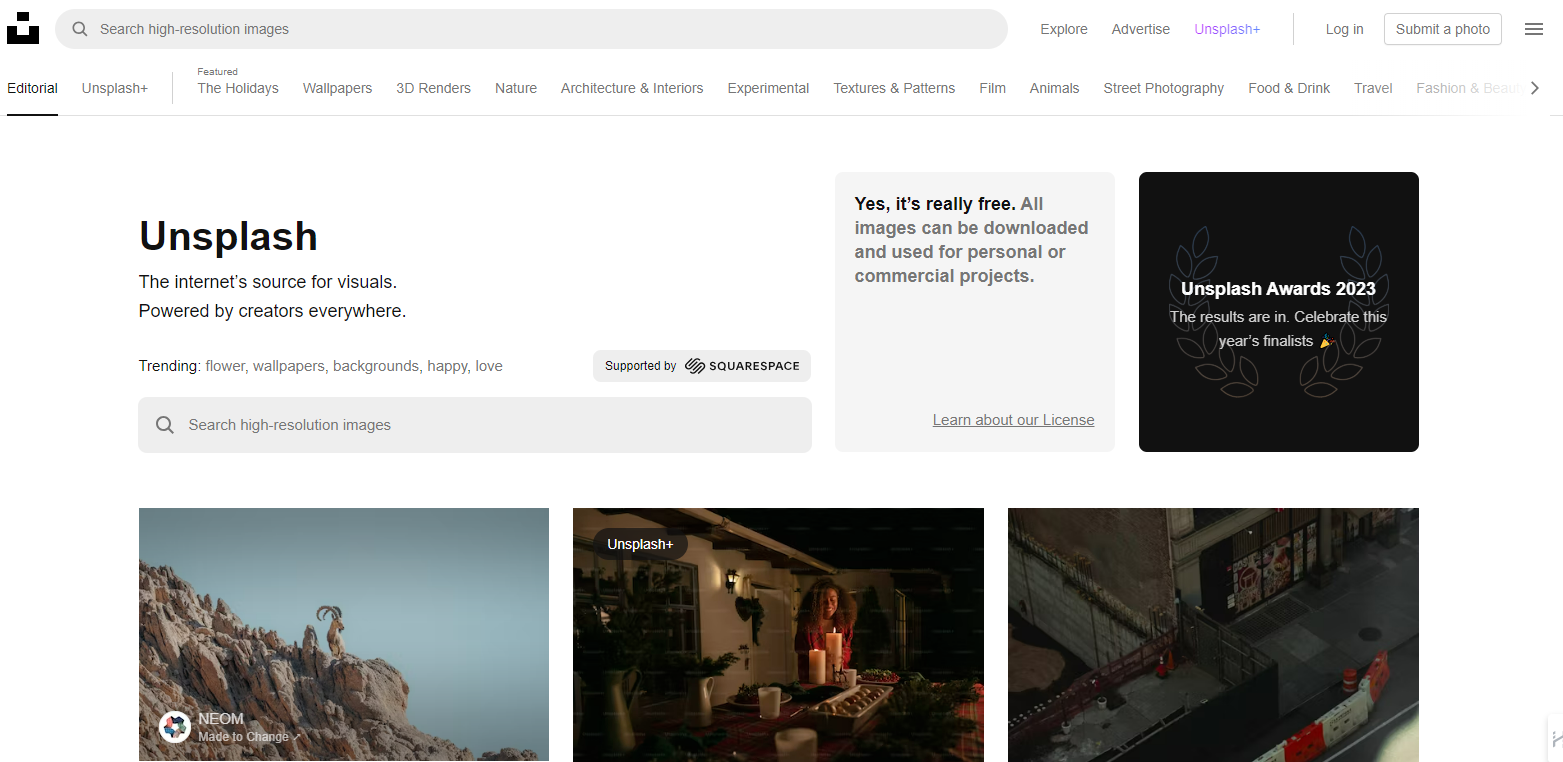Open the Explore link

[x=1064, y=29]
